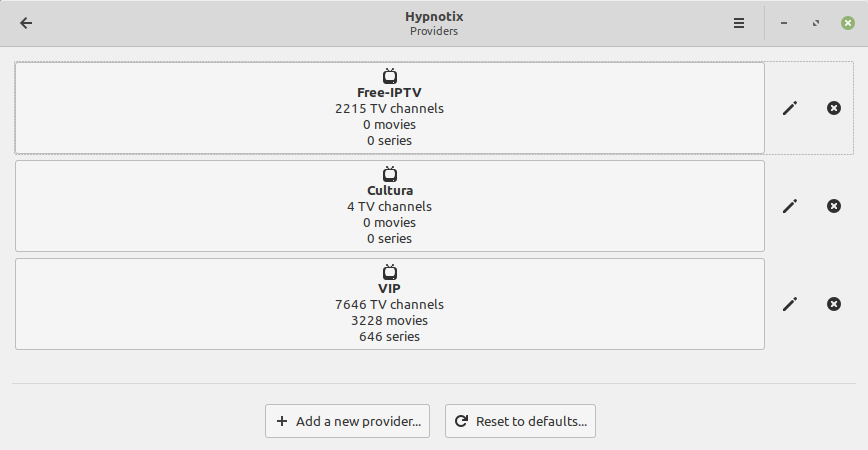Image resolution: width=868 pixels, height=450 pixels.
Task: Click the TV icon above VIP
Action: point(390,272)
